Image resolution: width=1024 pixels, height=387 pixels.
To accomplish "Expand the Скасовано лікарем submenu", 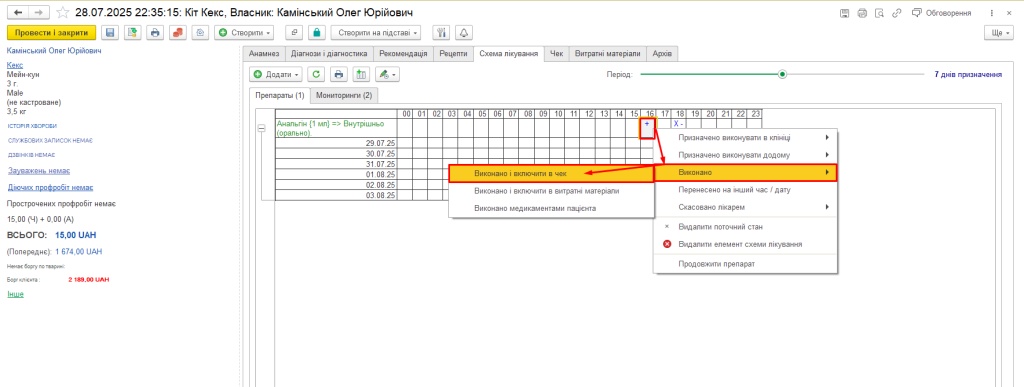I will (745, 207).
